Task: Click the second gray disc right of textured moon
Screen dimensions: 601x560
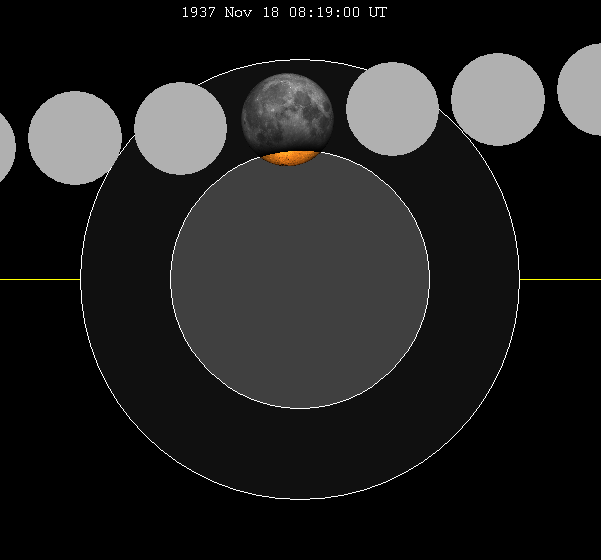Action: pyautogui.click(x=498, y=99)
